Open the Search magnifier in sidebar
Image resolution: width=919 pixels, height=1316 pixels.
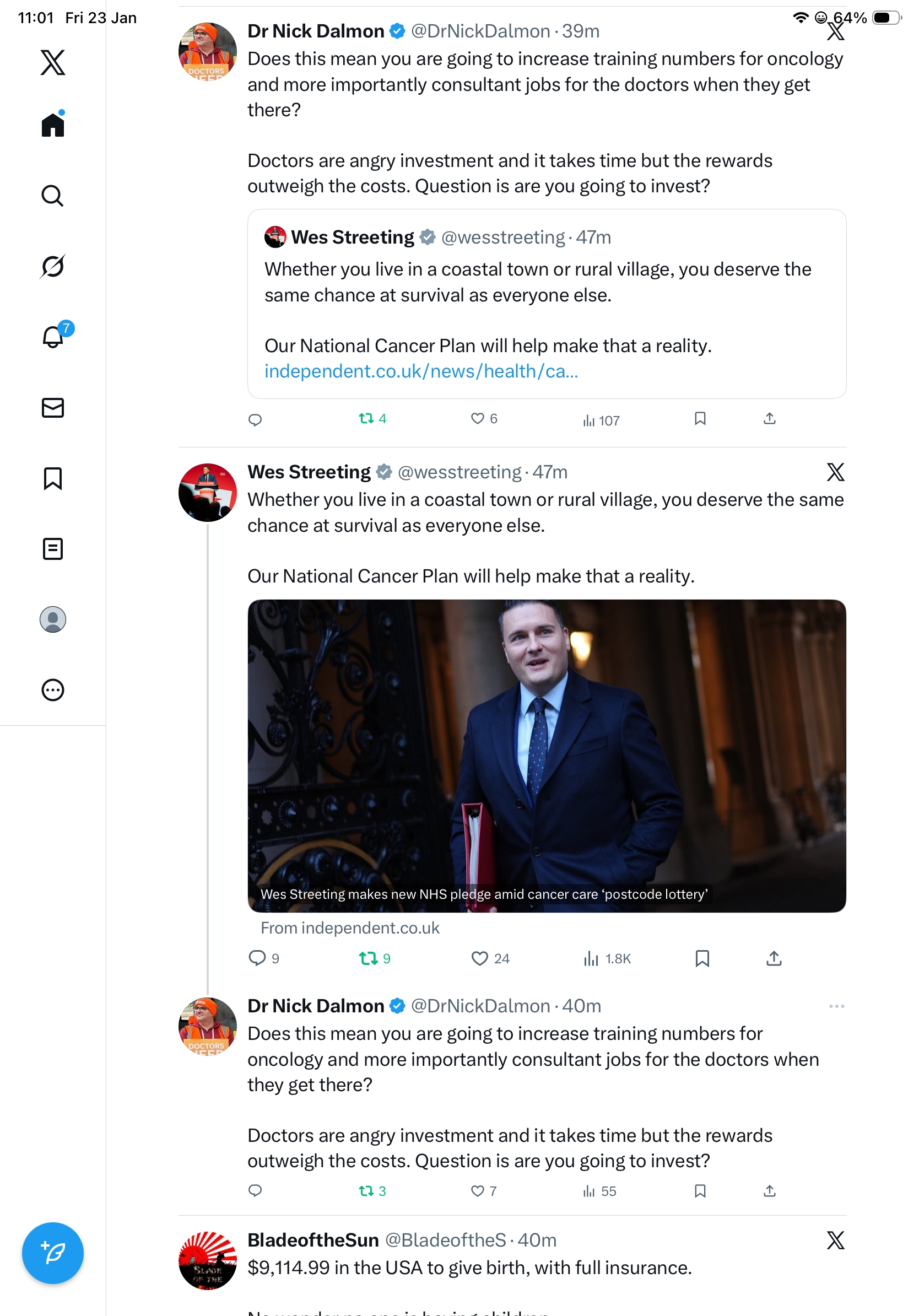pyautogui.click(x=53, y=196)
